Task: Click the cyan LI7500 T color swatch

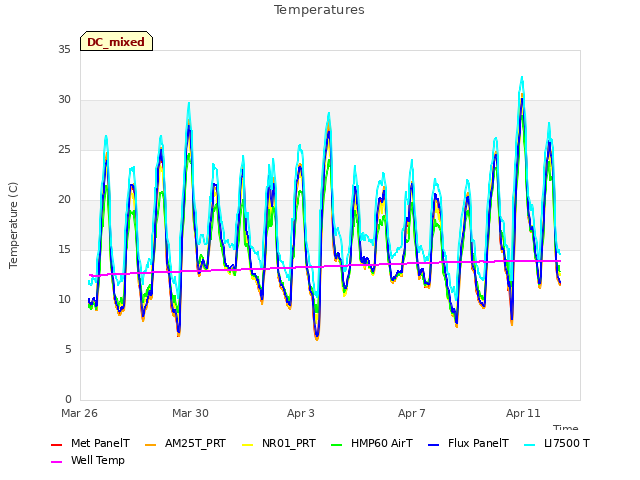Action: [530, 444]
